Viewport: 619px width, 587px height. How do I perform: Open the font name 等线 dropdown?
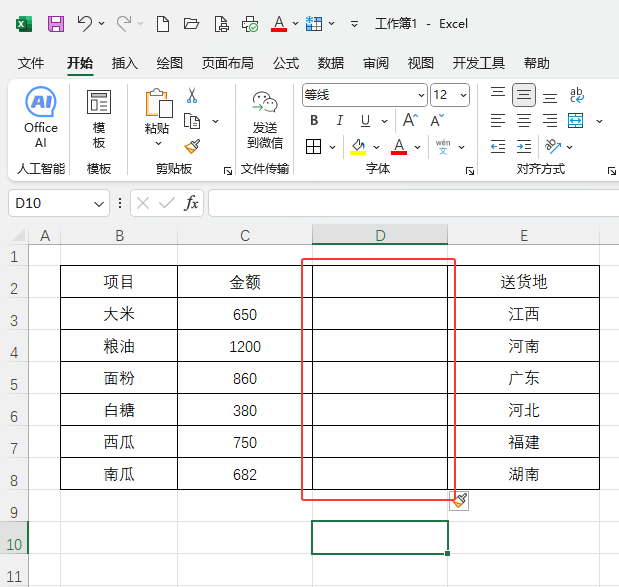(421, 95)
